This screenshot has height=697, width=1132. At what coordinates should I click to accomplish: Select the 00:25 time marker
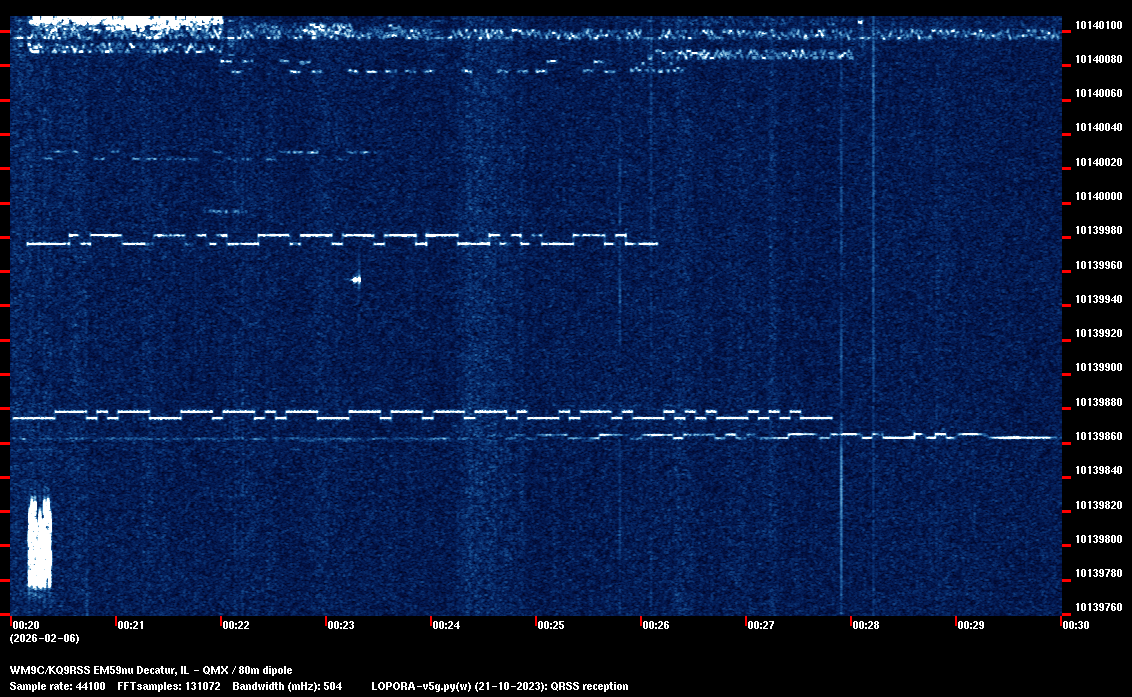[x=550, y=625]
